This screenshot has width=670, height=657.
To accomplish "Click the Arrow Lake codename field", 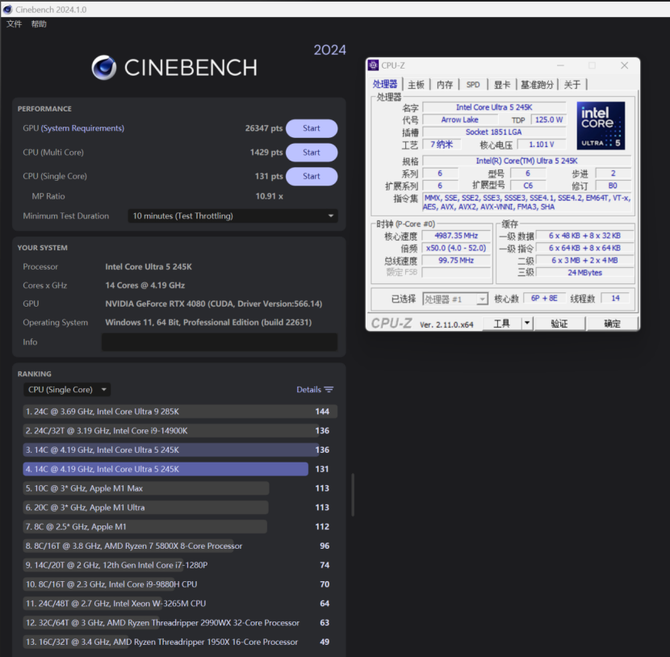I will click(x=460, y=120).
